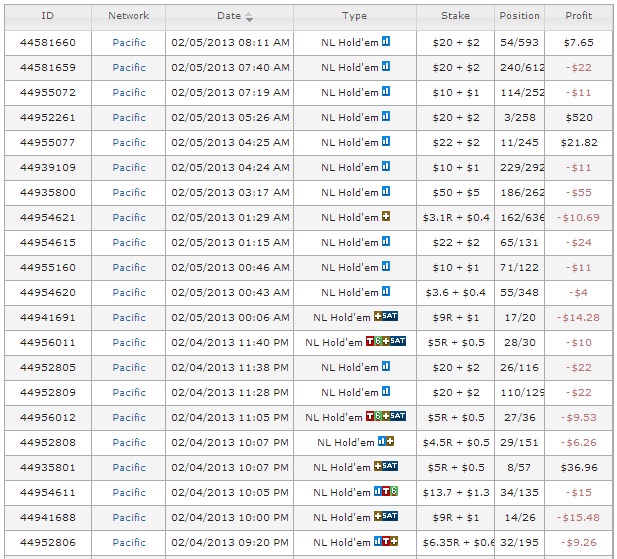Click the $7.65 profit value

[x=579, y=42]
